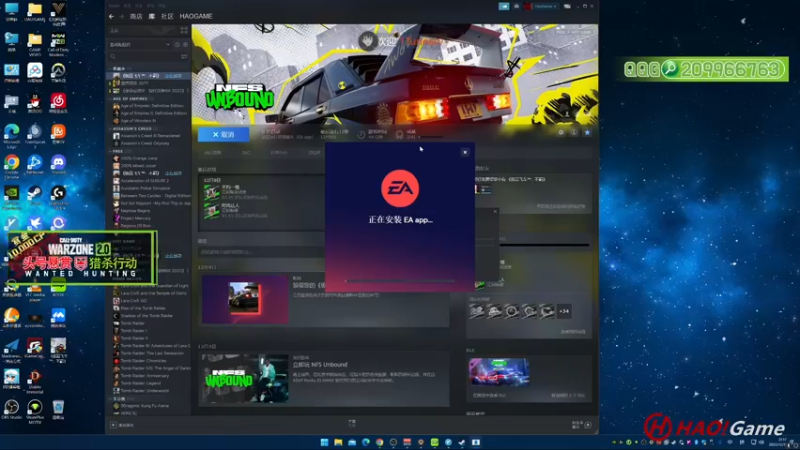Click the Steam announcements icon top bar

point(504,6)
